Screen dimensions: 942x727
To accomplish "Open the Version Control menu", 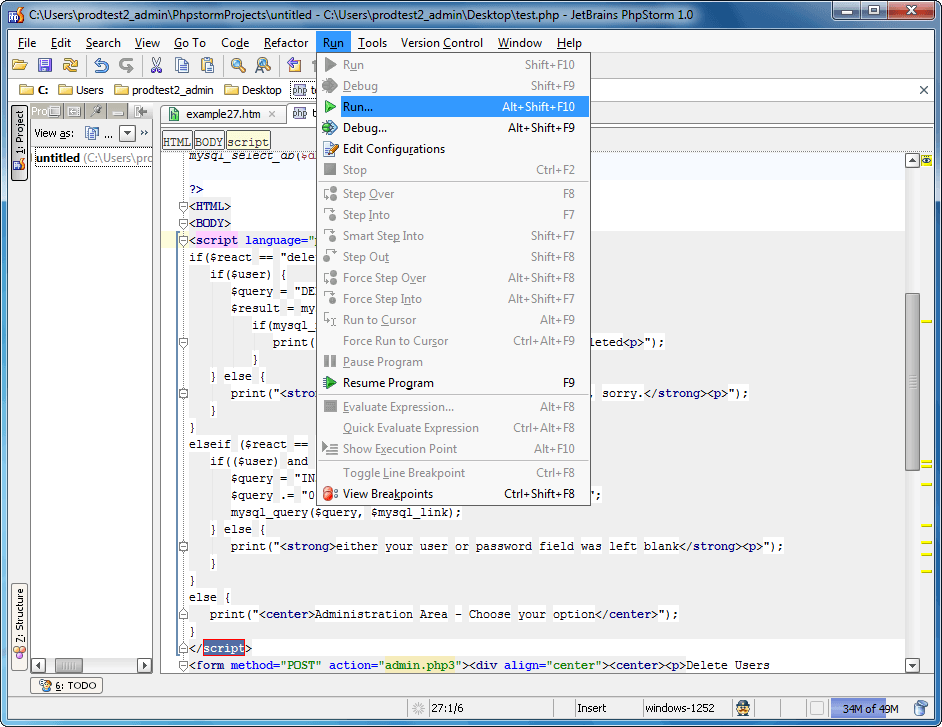I will point(442,43).
